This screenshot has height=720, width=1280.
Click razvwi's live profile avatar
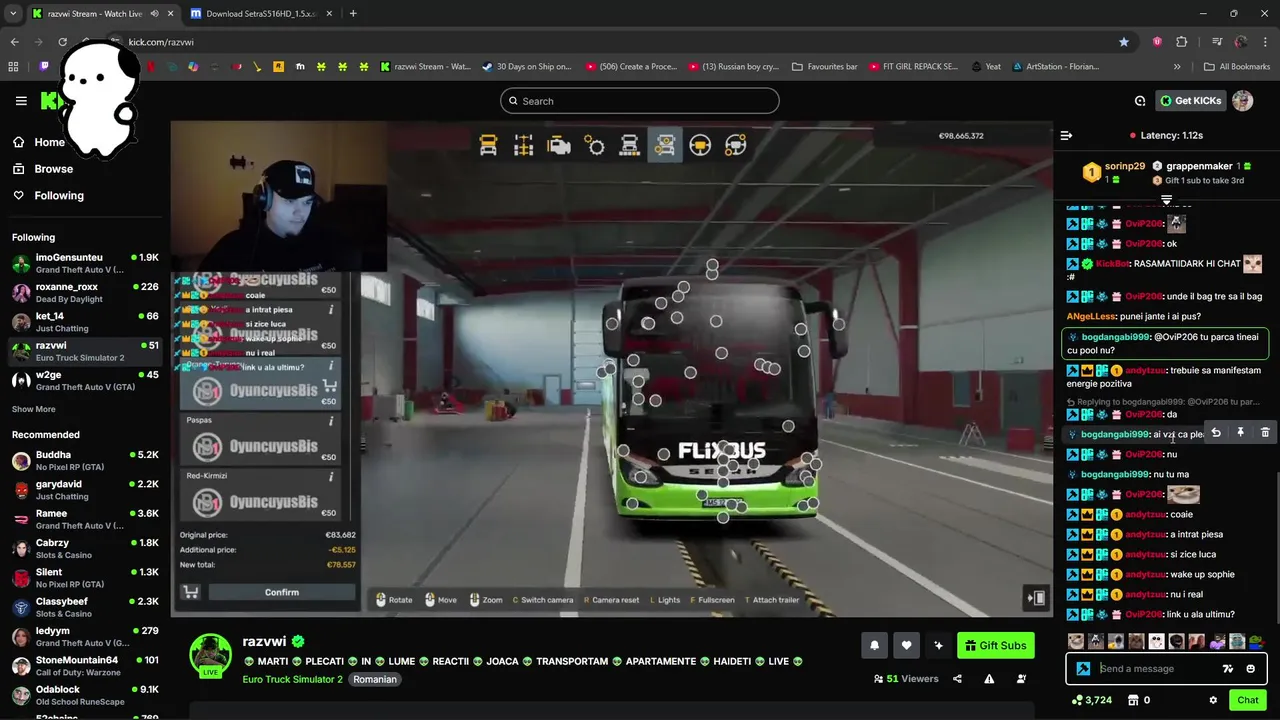pos(210,655)
